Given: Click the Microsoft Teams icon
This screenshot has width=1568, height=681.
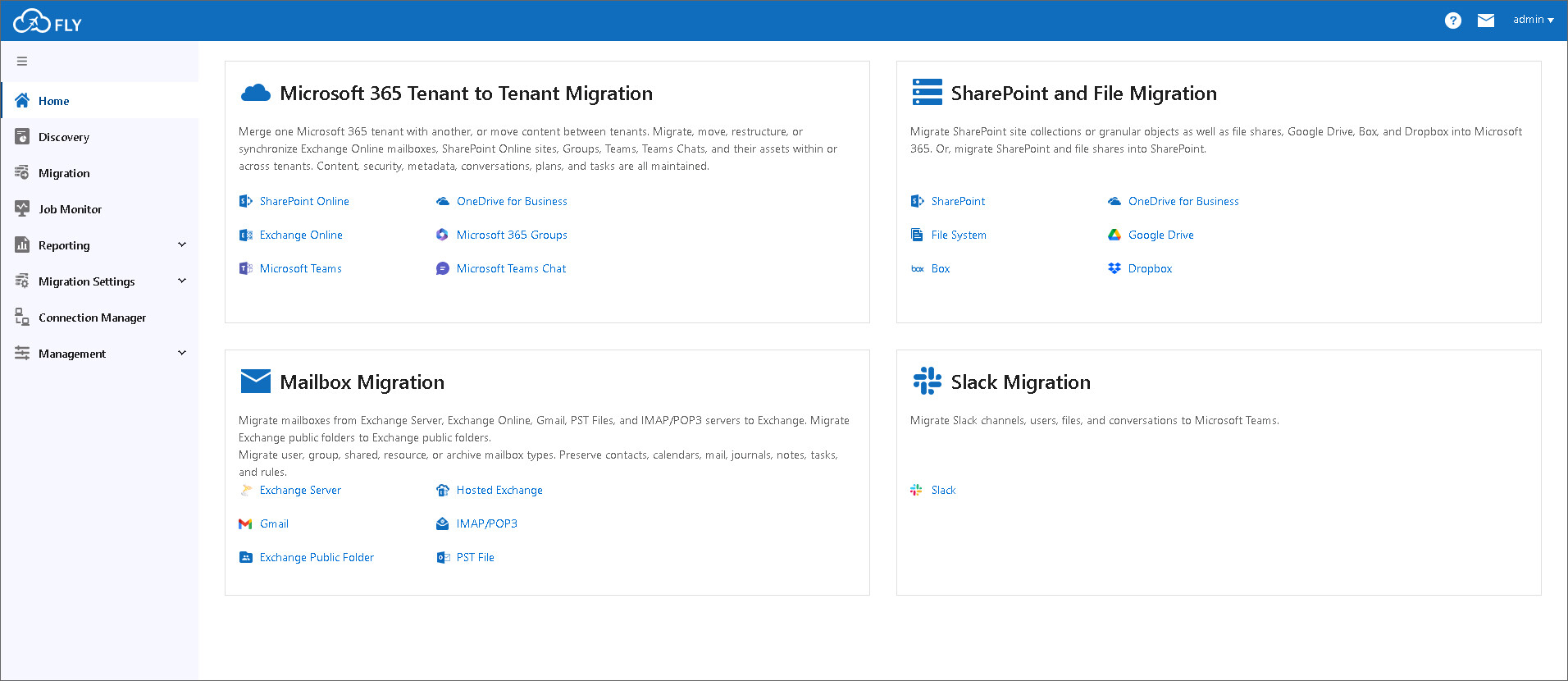Looking at the screenshot, I should (x=245, y=268).
